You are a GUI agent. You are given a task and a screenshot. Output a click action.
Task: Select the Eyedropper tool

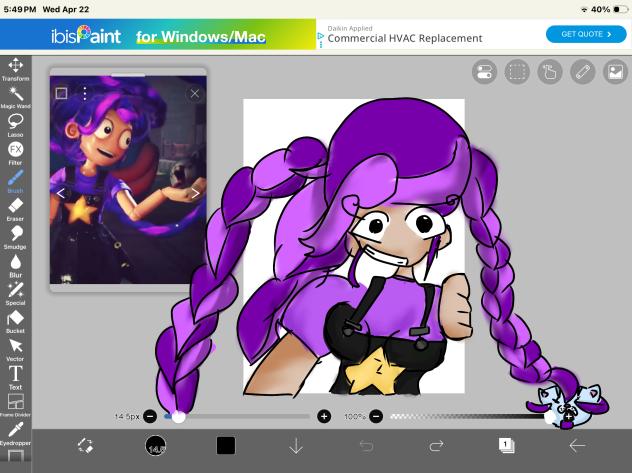pyautogui.click(x=15, y=434)
